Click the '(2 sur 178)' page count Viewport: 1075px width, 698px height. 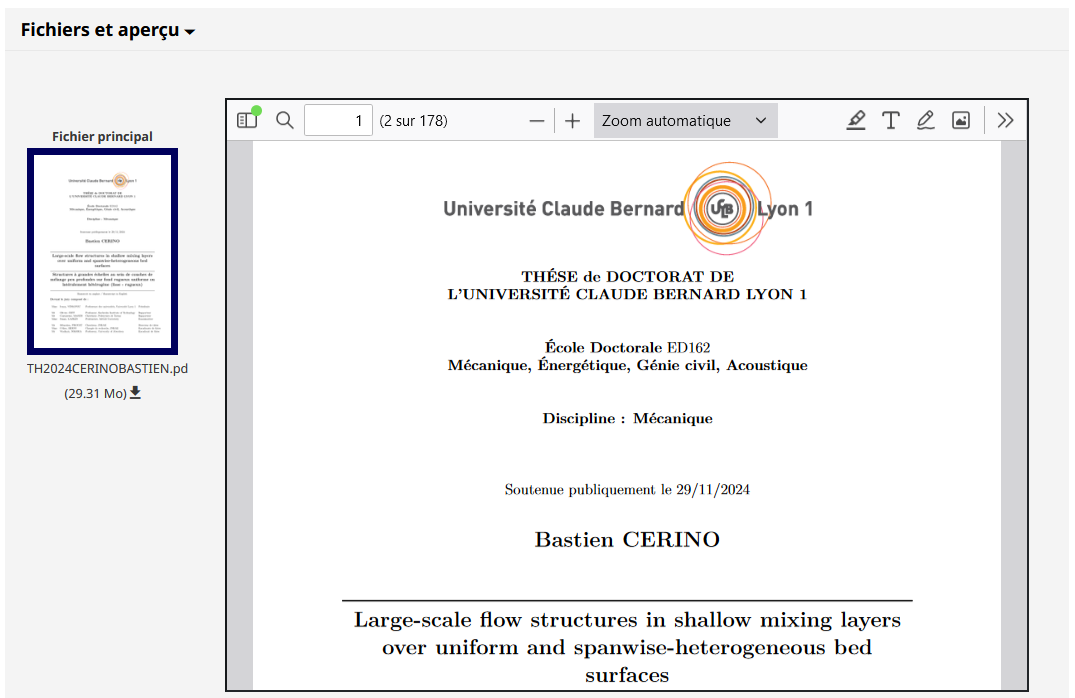tap(413, 121)
